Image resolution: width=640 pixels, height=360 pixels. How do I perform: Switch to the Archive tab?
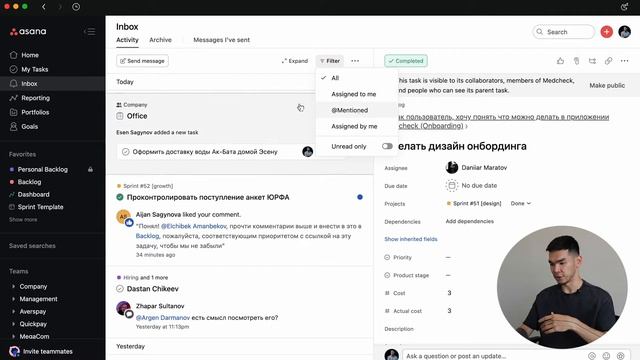(160, 40)
